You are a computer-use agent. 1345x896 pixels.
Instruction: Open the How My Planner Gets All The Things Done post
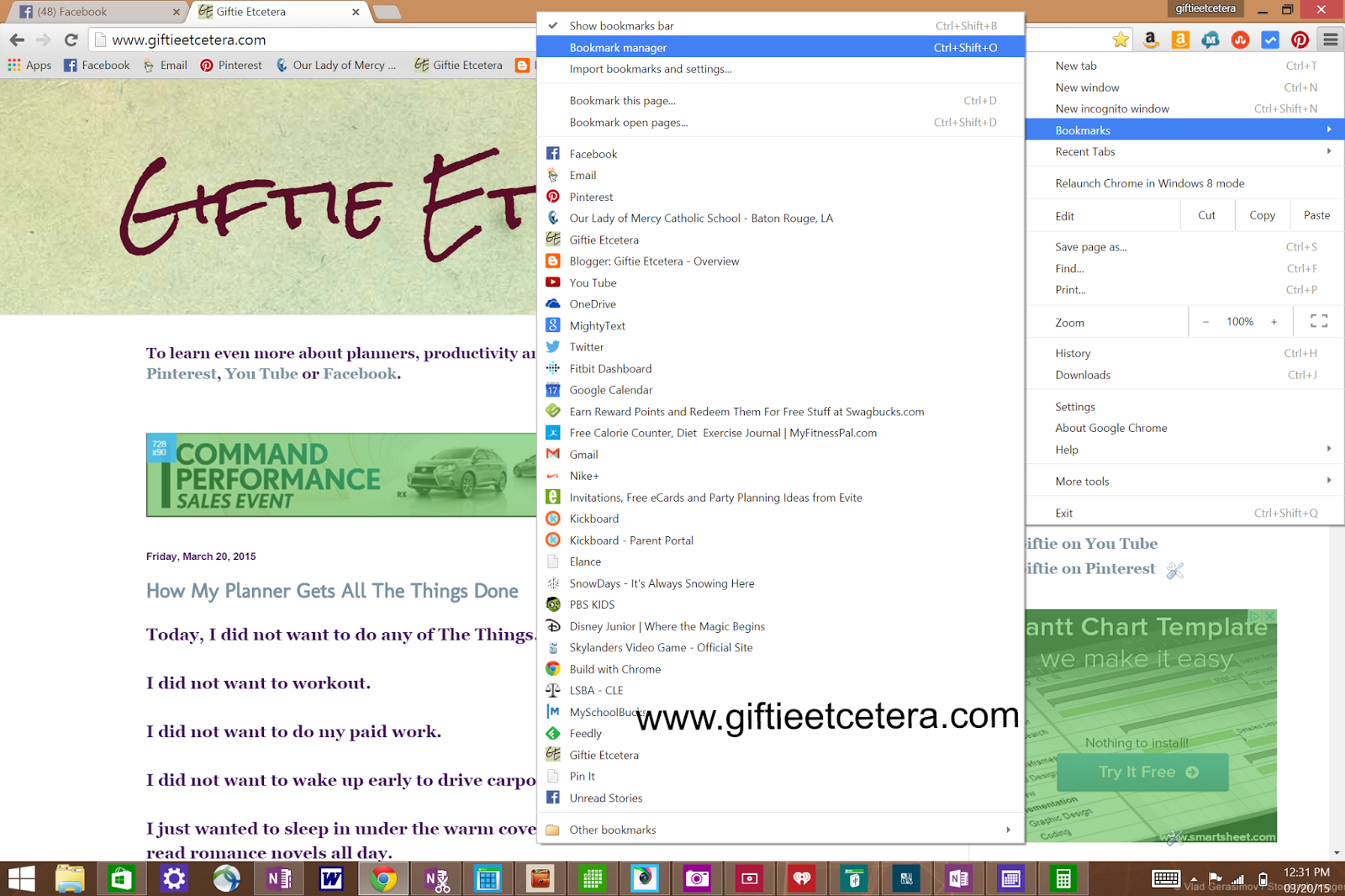click(332, 591)
